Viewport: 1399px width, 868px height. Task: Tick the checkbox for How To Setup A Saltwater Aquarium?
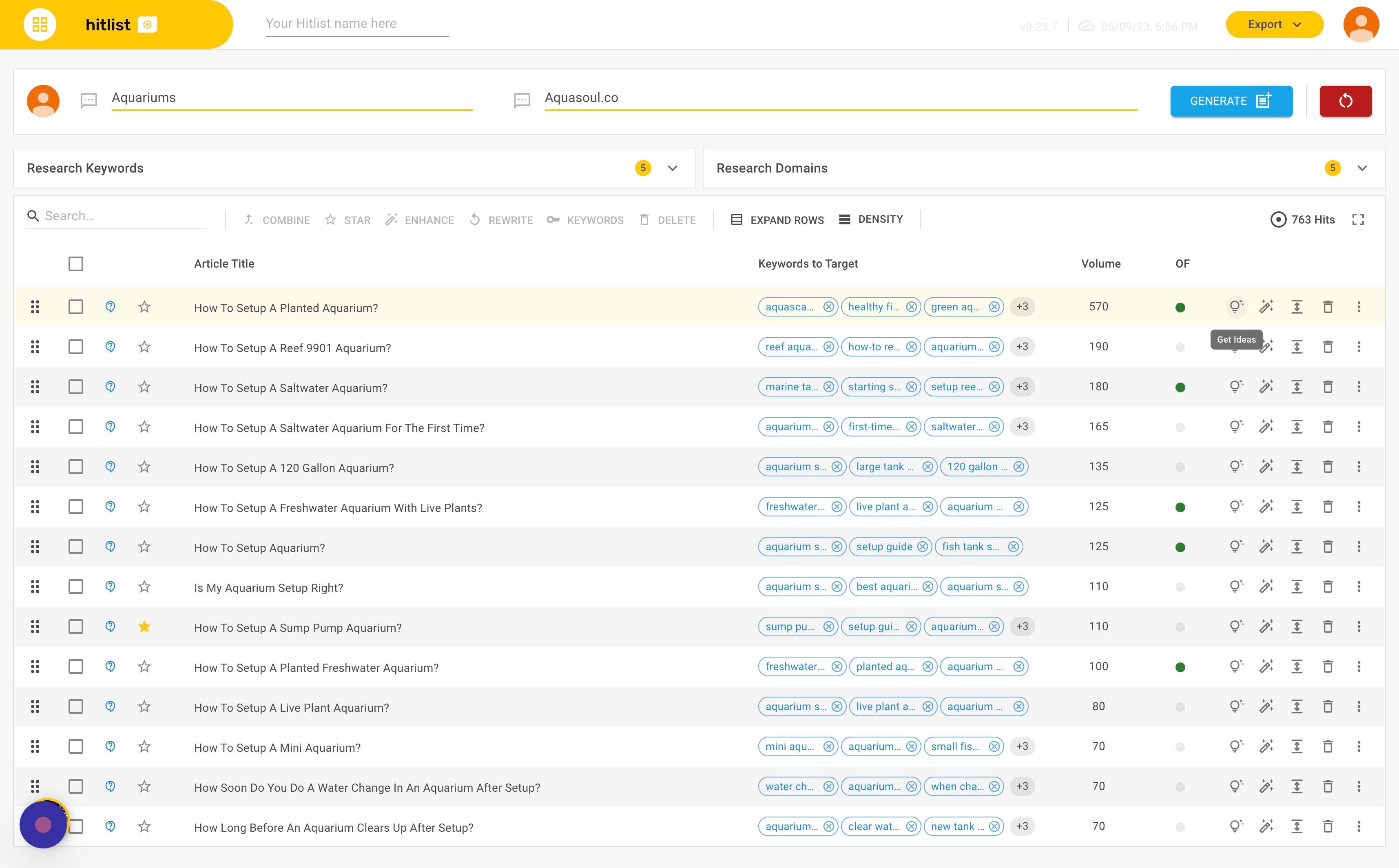(x=76, y=387)
